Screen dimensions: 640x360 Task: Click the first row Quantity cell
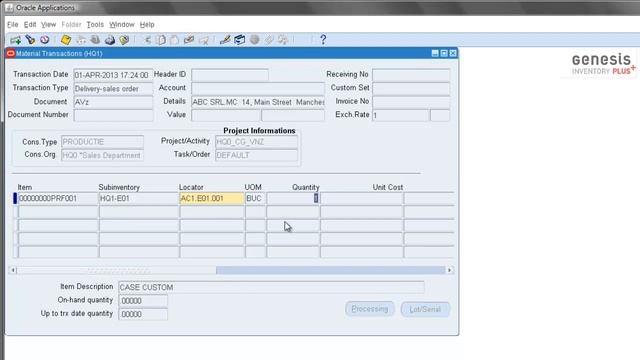[x=293, y=198]
